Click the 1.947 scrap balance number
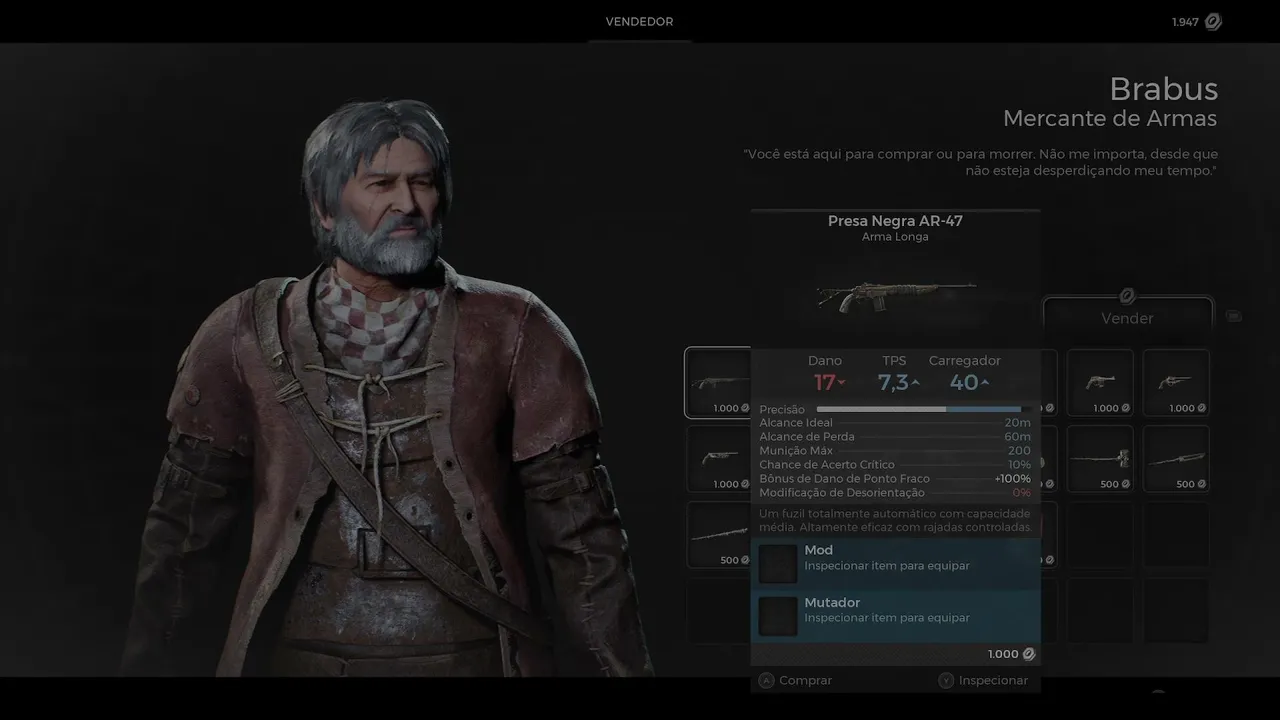The height and width of the screenshot is (720, 1280). pos(1185,22)
